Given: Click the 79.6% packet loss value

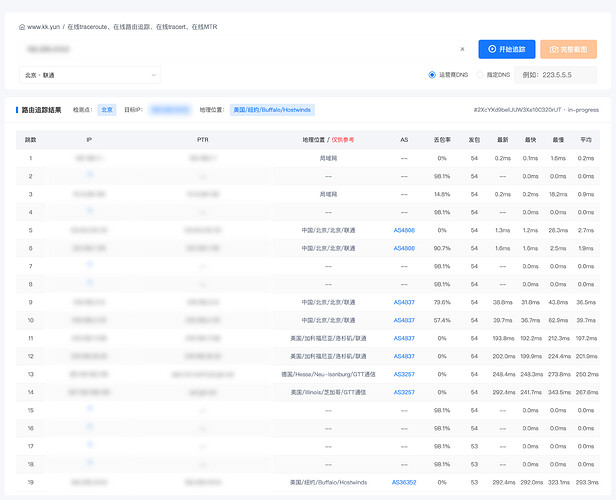Looking at the screenshot, I should [x=442, y=302].
